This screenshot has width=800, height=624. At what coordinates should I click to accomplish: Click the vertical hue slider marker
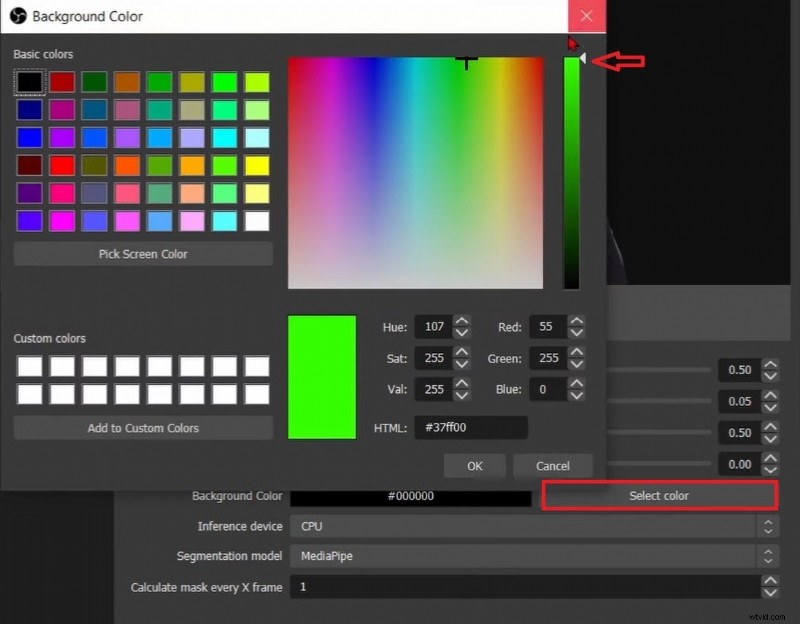pos(584,58)
